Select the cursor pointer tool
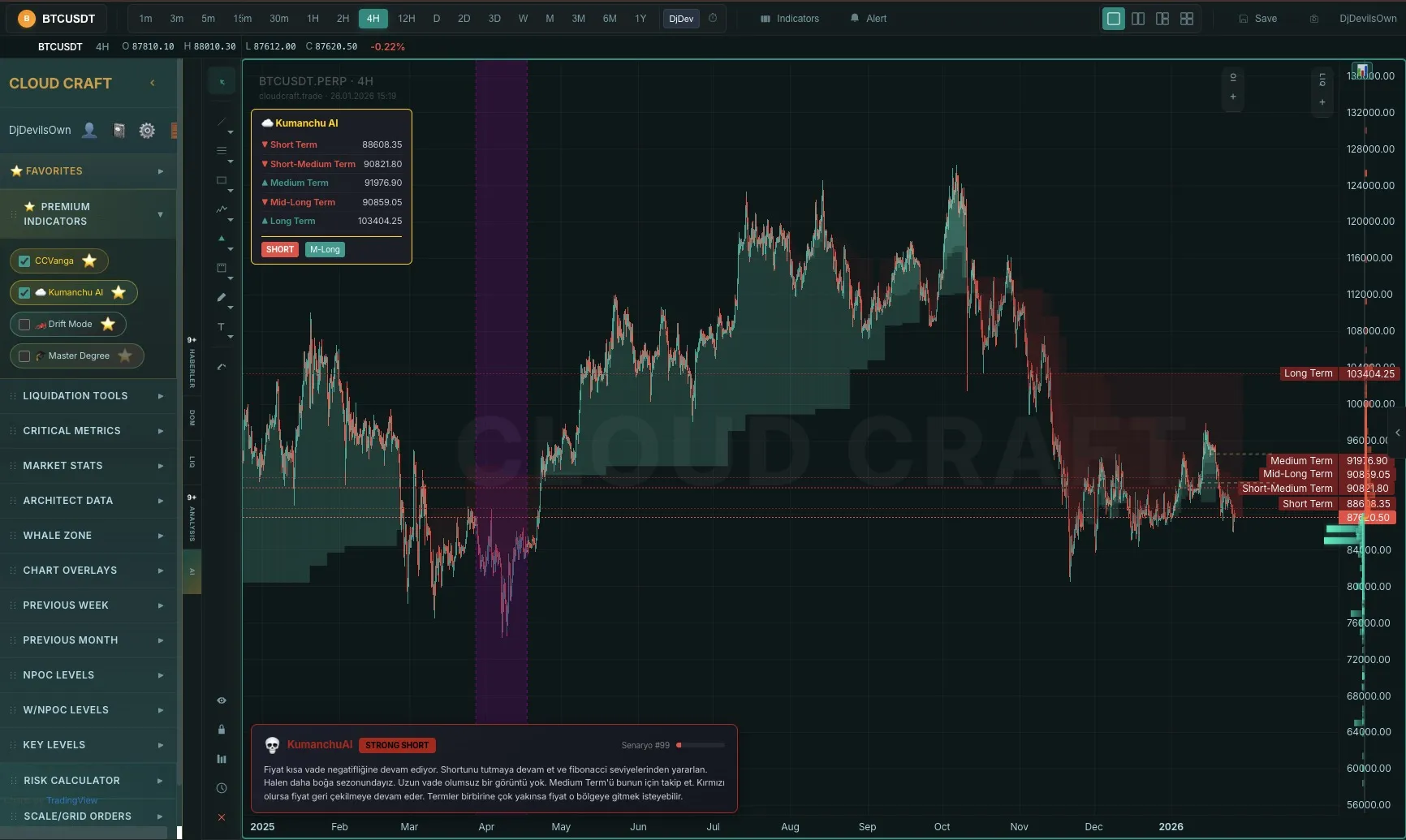Viewport: 1406px width, 840px height. point(222,82)
